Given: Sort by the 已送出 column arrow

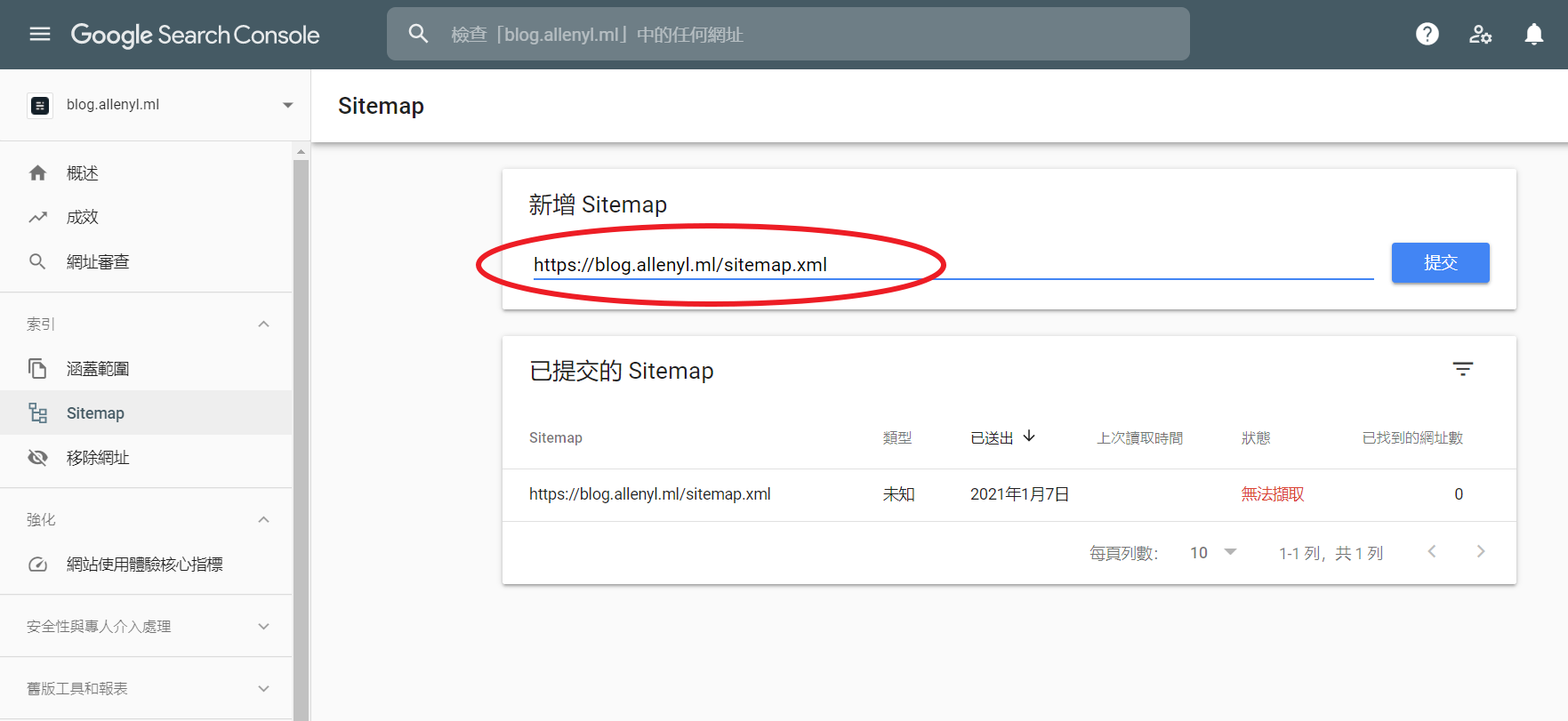Looking at the screenshot, I should tap(1029, 437).
